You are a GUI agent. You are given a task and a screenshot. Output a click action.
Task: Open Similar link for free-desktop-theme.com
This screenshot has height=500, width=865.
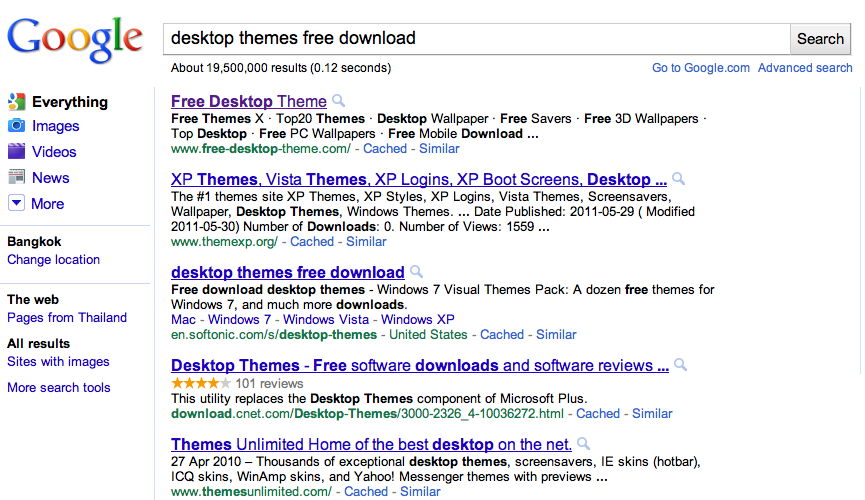point(439,149)
